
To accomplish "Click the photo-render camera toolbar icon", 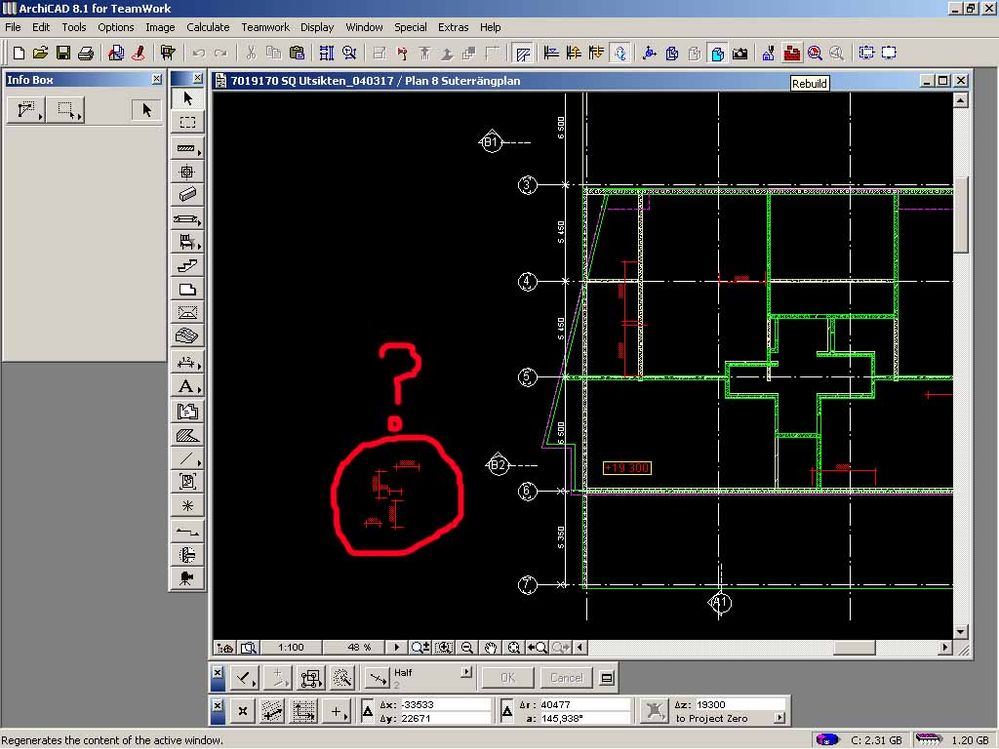I will pos(740,53).
